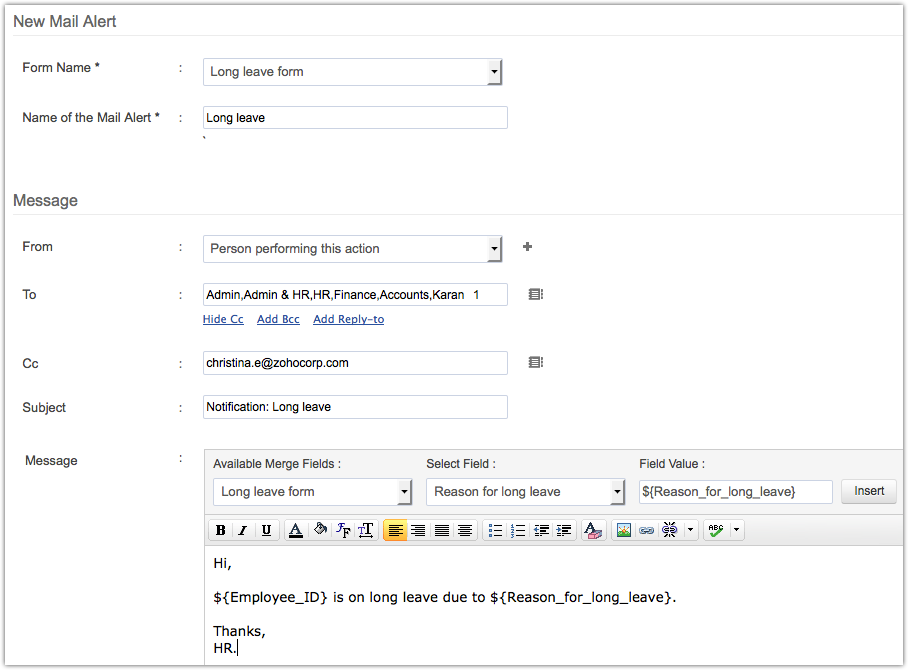This screenshot has height=670, width=908.
Task: Insert a bulleted list
Action: 495,531
